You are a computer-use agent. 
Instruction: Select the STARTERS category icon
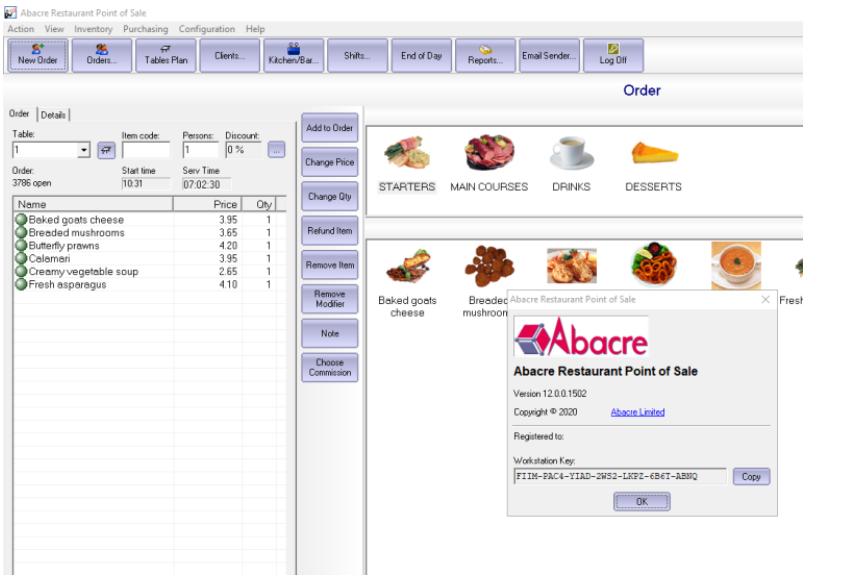[407, 154]
